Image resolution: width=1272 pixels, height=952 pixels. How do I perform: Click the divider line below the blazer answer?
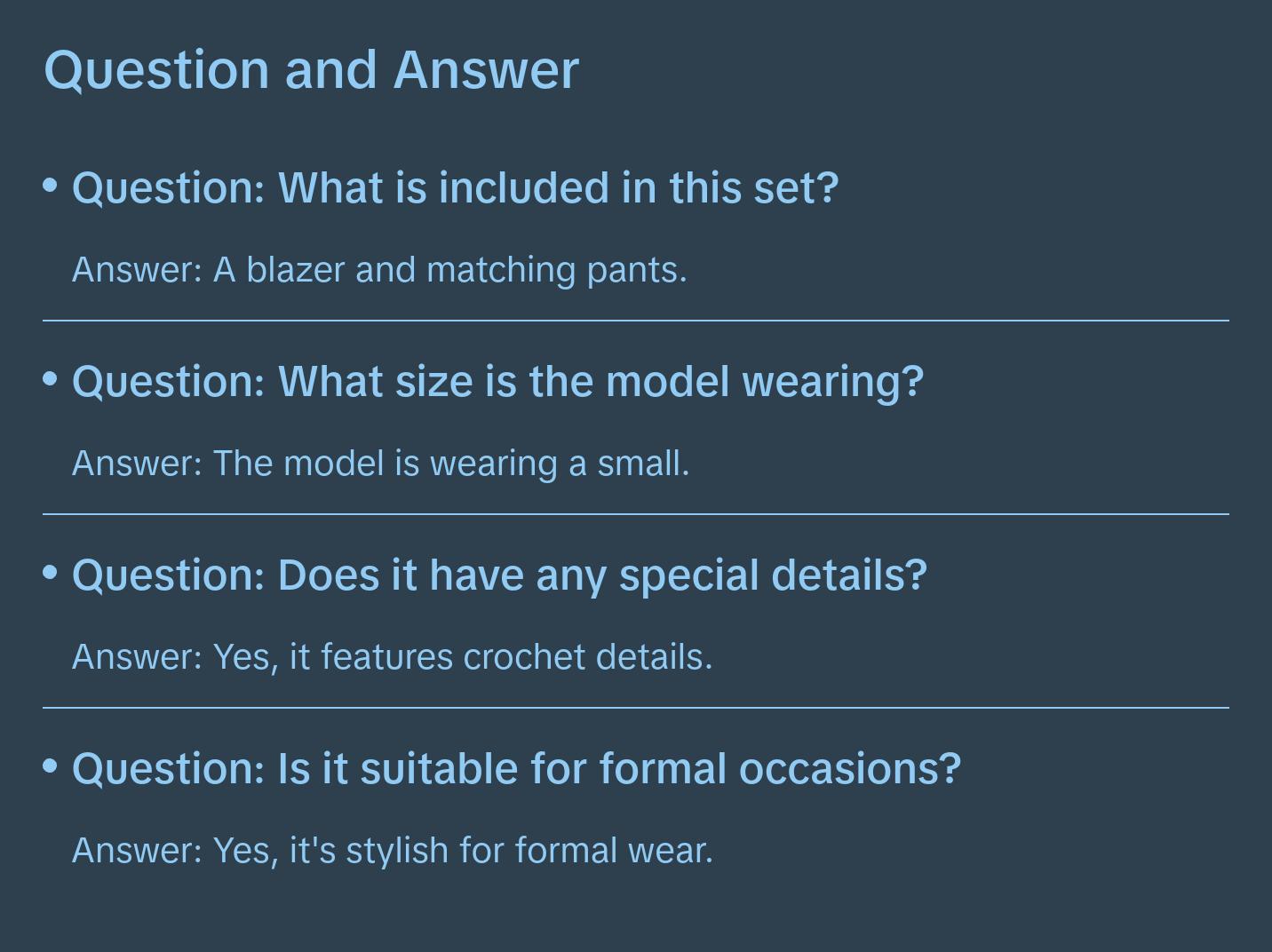click(636, 321)
